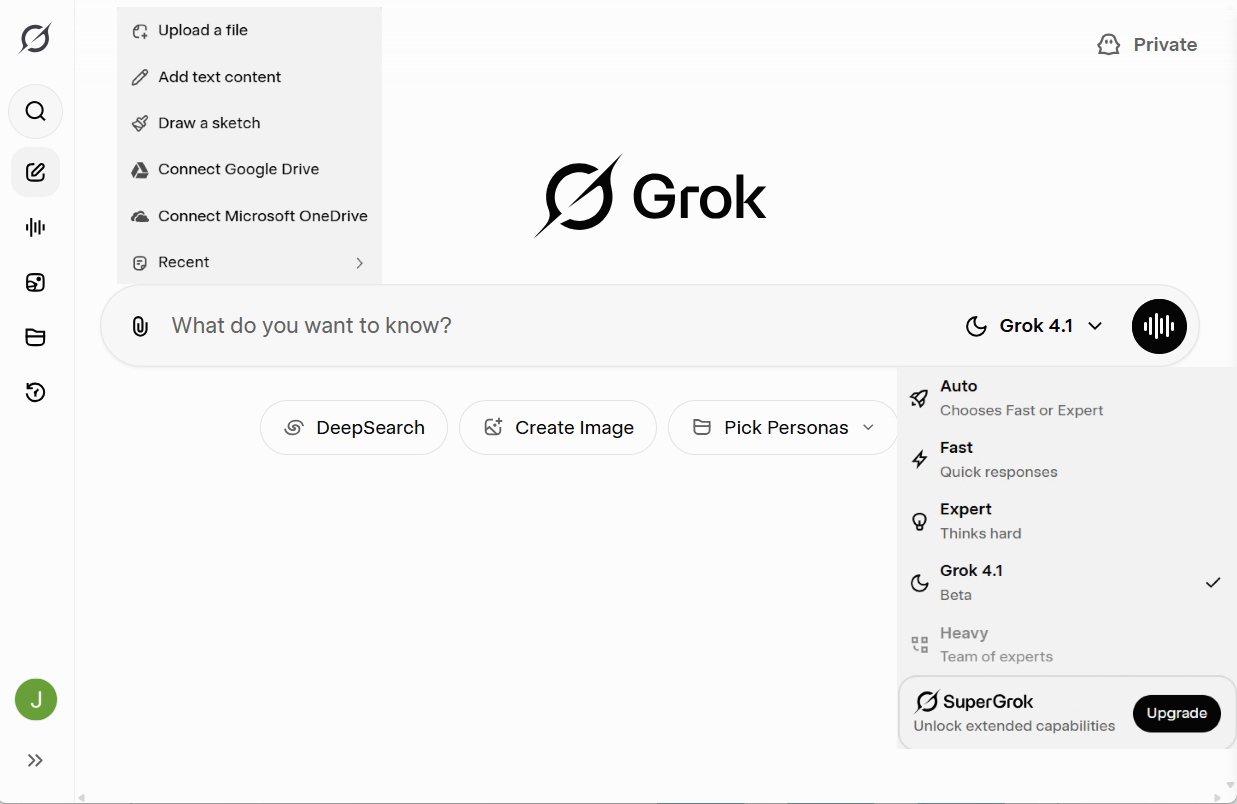The width and height of the screenshot is (1237, 804).
Task: Open the Pick Personas dropdown
Action: click(x=783, y=428)
